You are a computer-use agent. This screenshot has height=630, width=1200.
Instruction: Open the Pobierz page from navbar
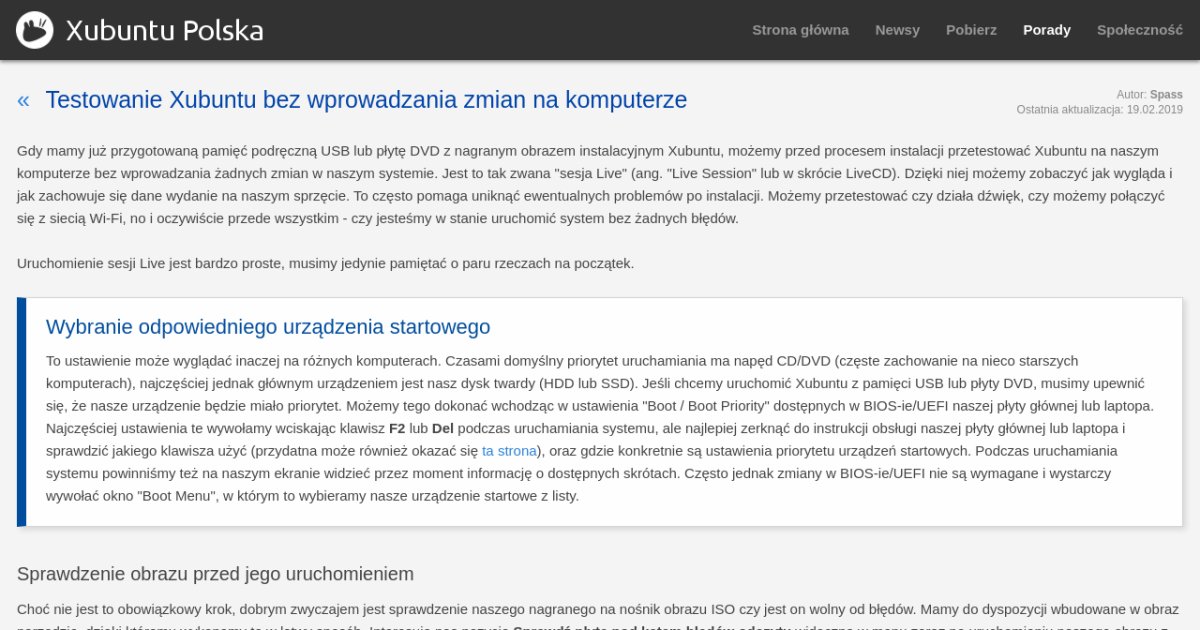[x=971, y=30]
